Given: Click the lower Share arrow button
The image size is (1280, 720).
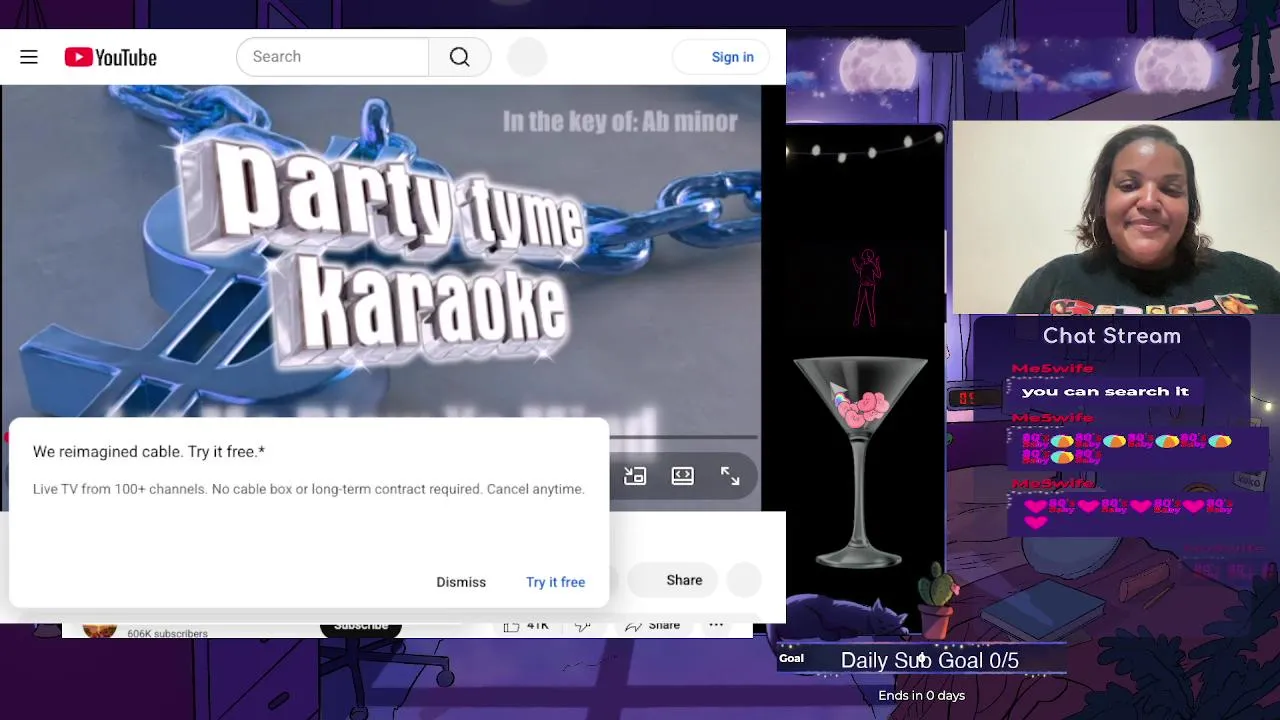Looking at the screenshot, I should point(653,626).
